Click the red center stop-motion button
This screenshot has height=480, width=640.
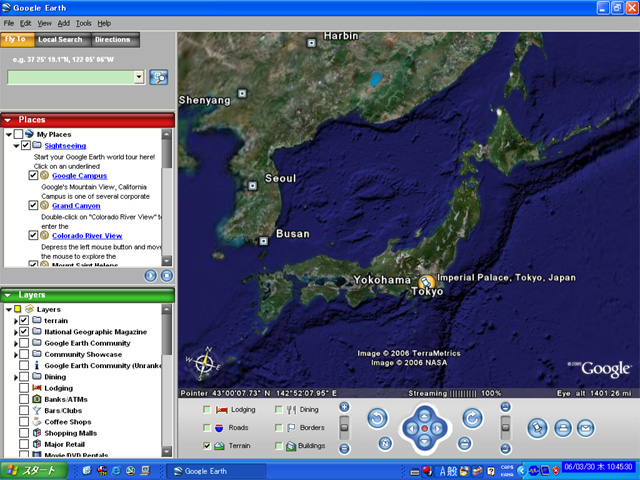(x=424, y=429)
